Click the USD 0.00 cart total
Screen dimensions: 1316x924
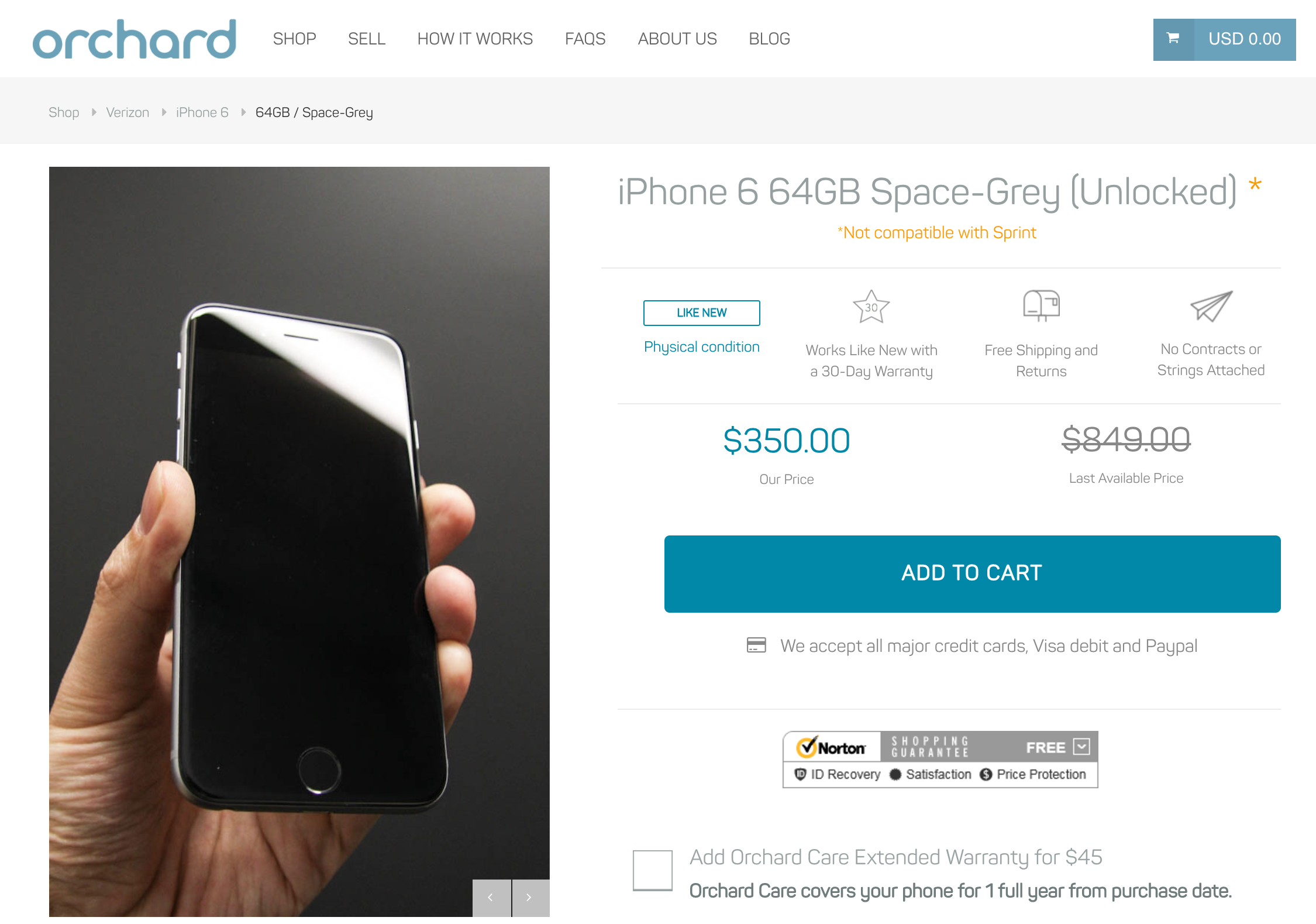click(x=1245, y=39)
